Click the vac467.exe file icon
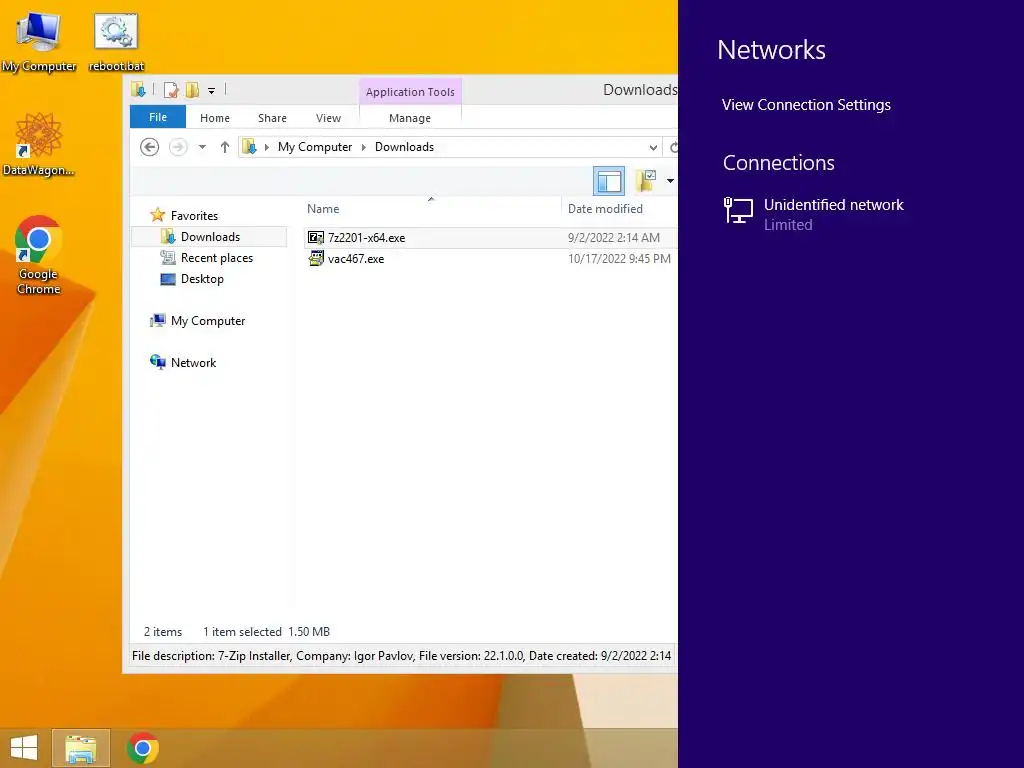Screen dimensions: 1024x768 pos(316,259)
